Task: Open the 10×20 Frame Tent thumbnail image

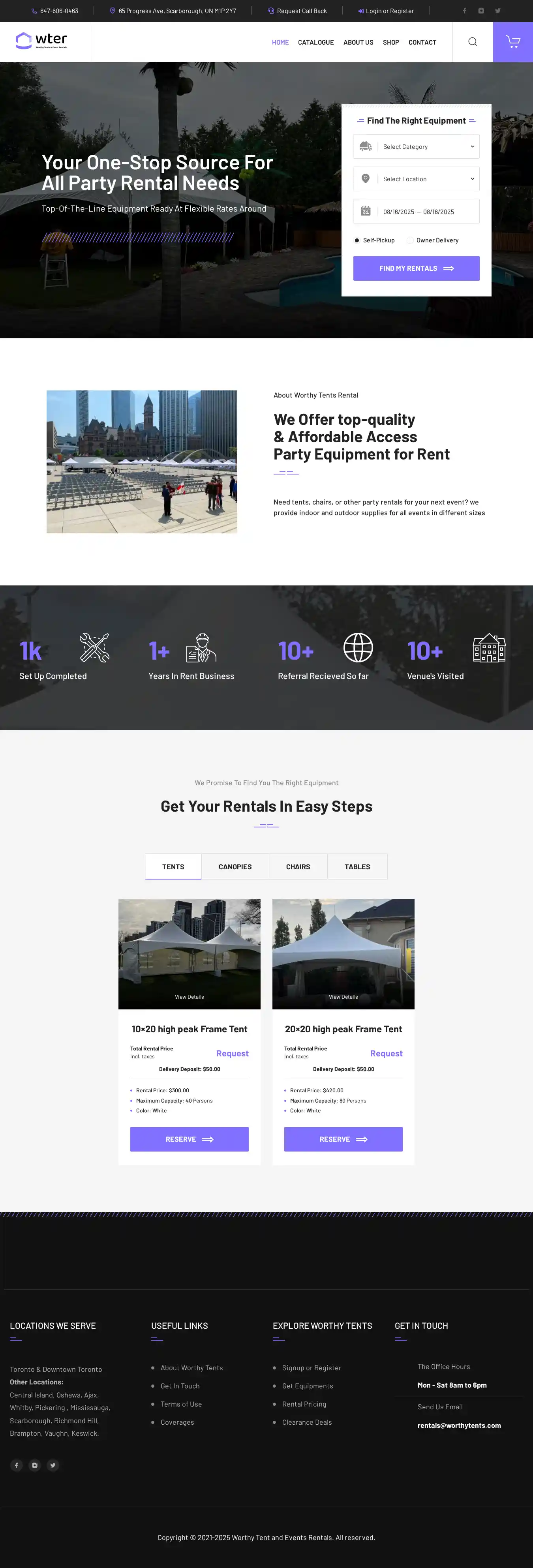Action: [x=189, y=954]
